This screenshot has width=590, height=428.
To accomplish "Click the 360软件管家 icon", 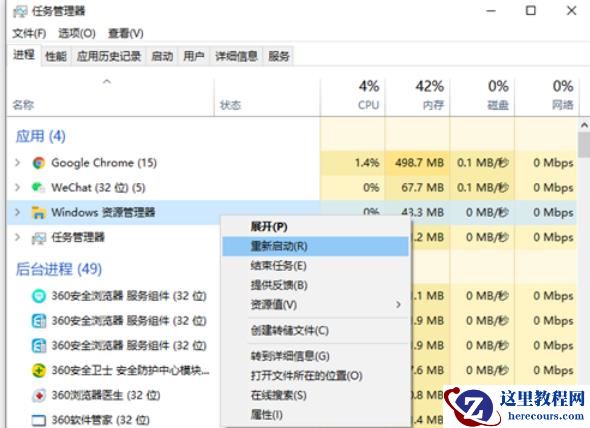I will click(x=39, y=420).
